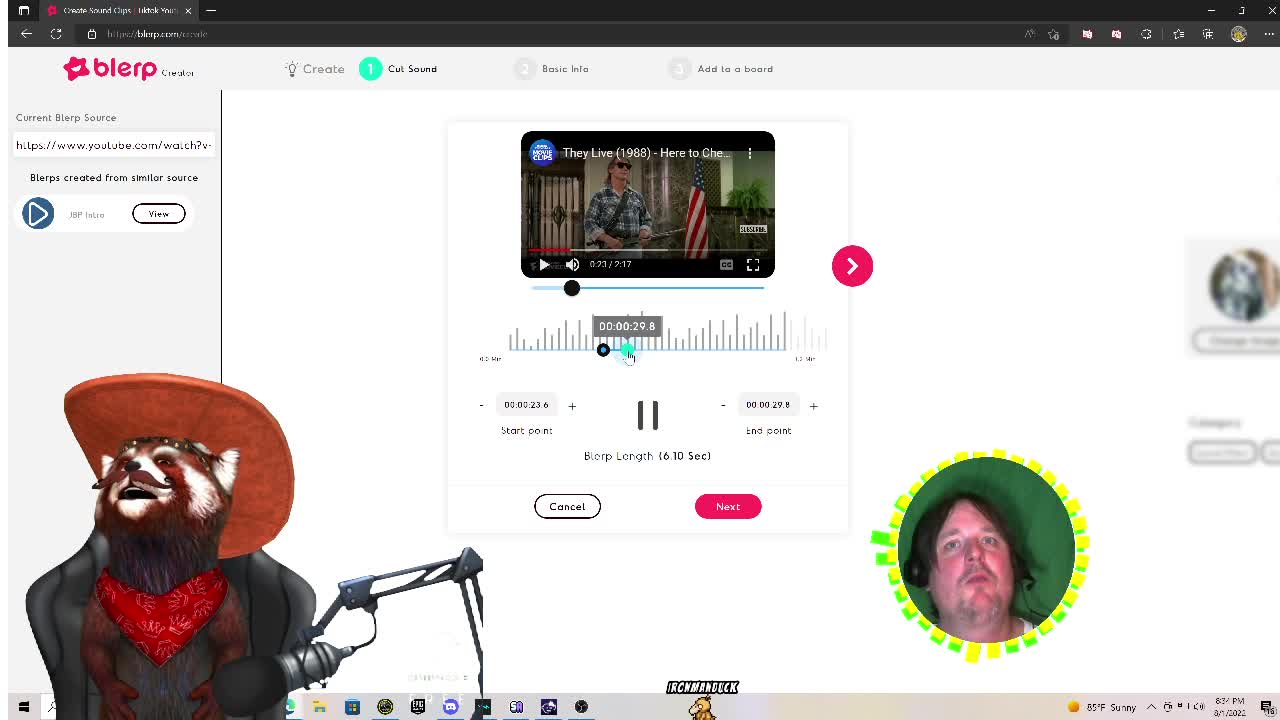Viewport: 1280px width, 720px height.
Task: Select the Cut Sound step
Action: [399, 69]
